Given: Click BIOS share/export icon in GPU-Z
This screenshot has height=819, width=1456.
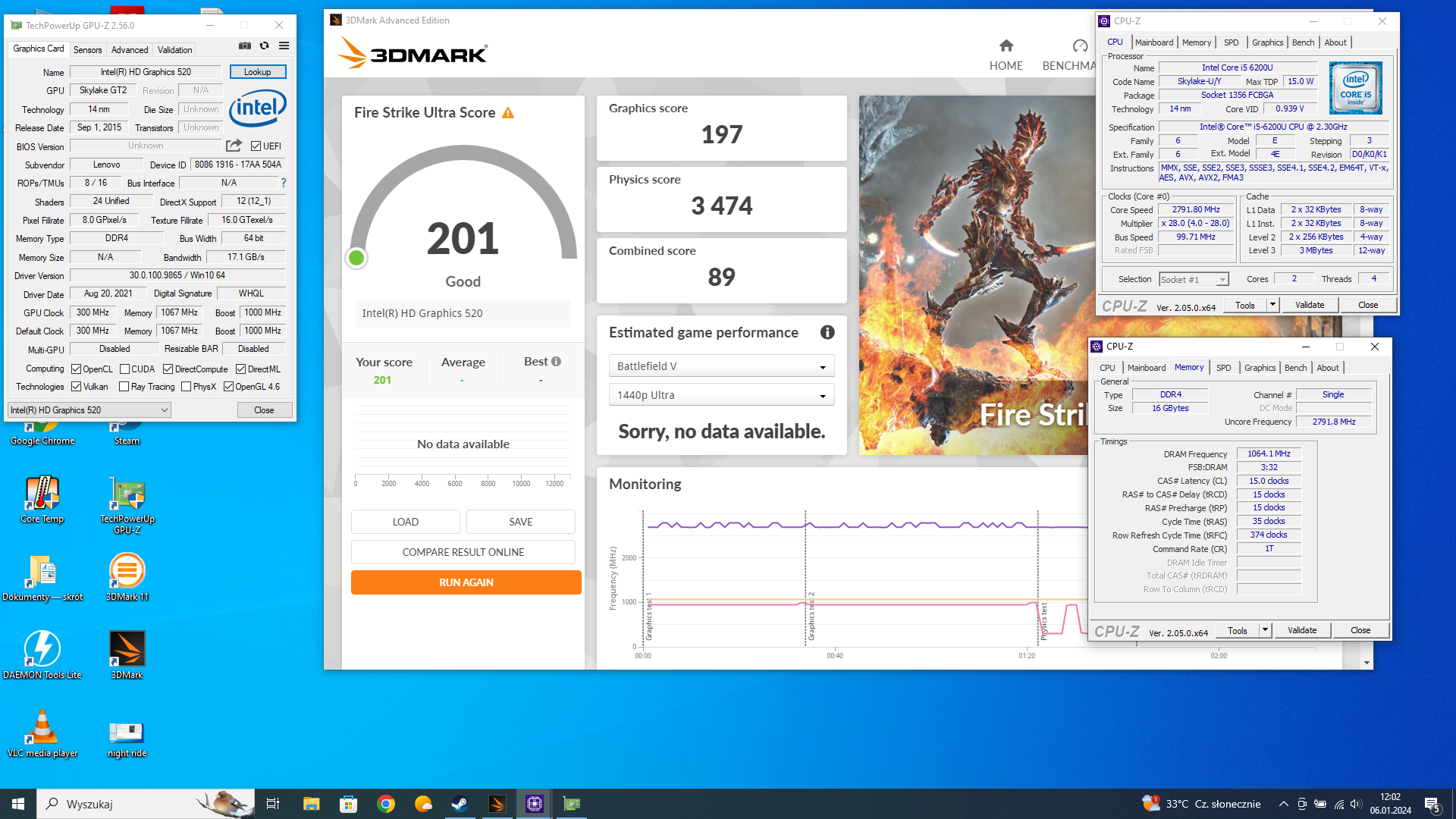Looking at the screenshot, I should click(x=234, y=146).
